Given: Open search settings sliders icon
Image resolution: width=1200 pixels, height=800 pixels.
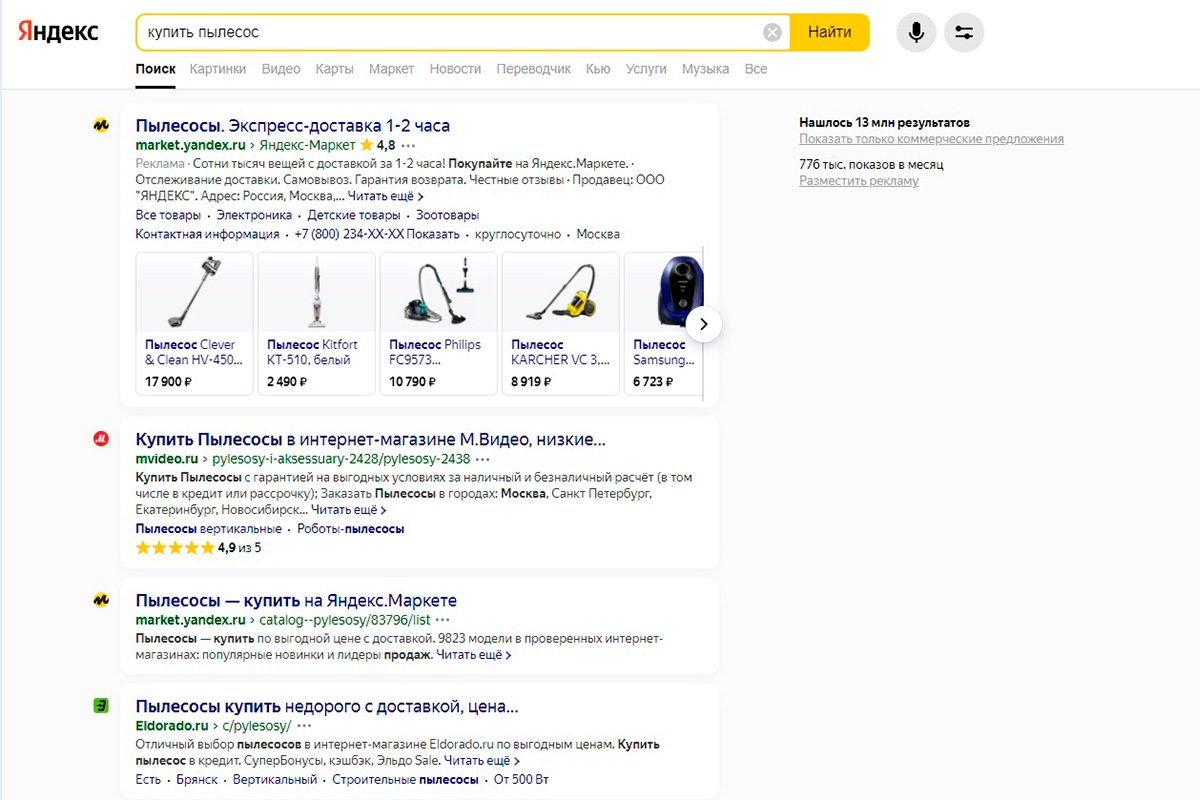Looking at the screenshot, I should point(964,33).
